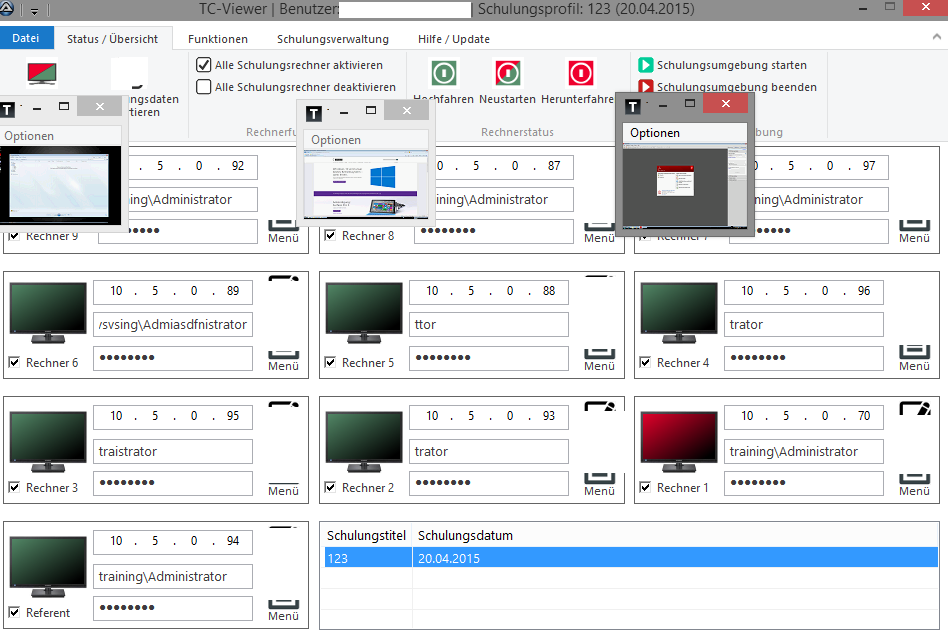Switch to the Funktionen tab
This screenshot has height=640, width=948.
(x=218, y=39)
